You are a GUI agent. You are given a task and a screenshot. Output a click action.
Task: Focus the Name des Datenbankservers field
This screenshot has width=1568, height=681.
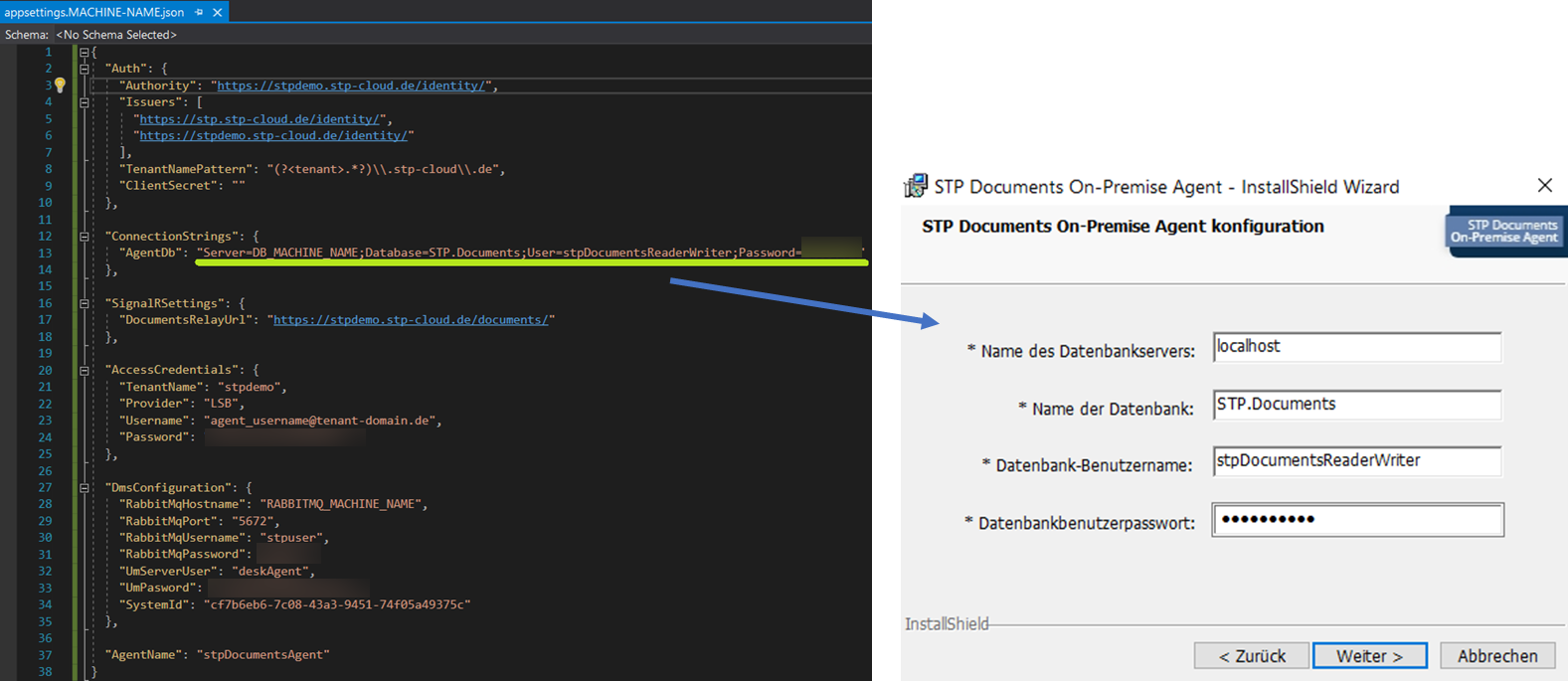click(x=1357, y=347)
